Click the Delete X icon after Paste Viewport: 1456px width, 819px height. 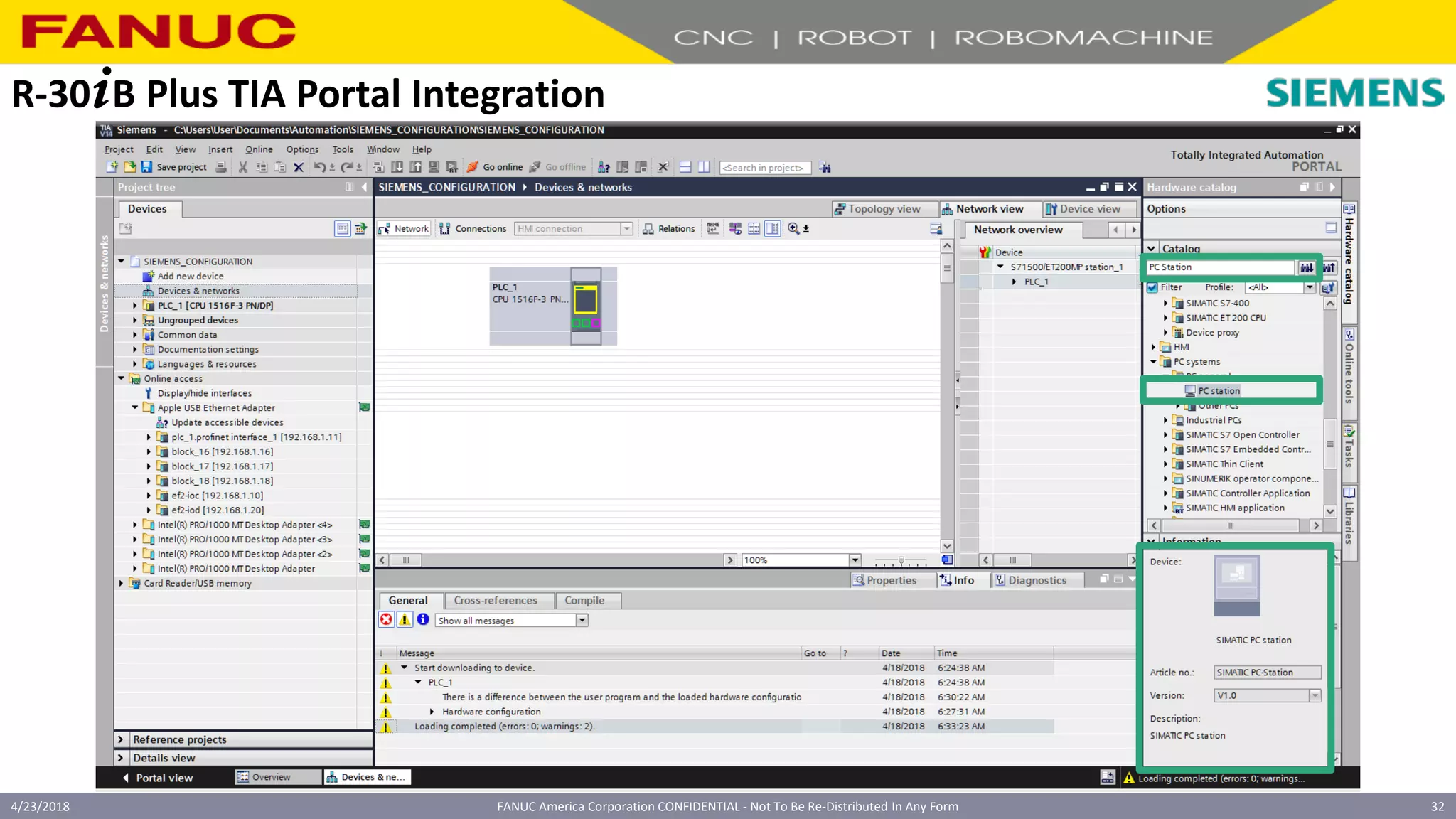click(x=299, y=167)
